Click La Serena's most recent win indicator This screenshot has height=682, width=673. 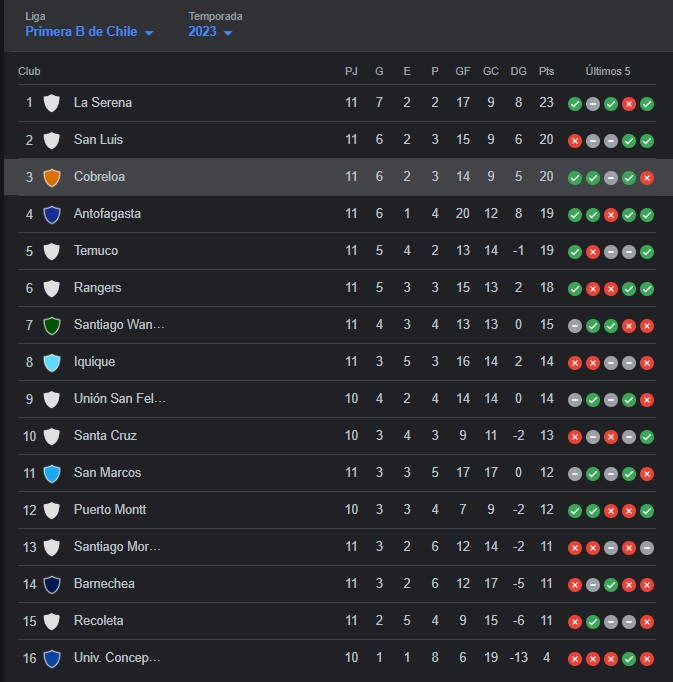pos(647,104)
